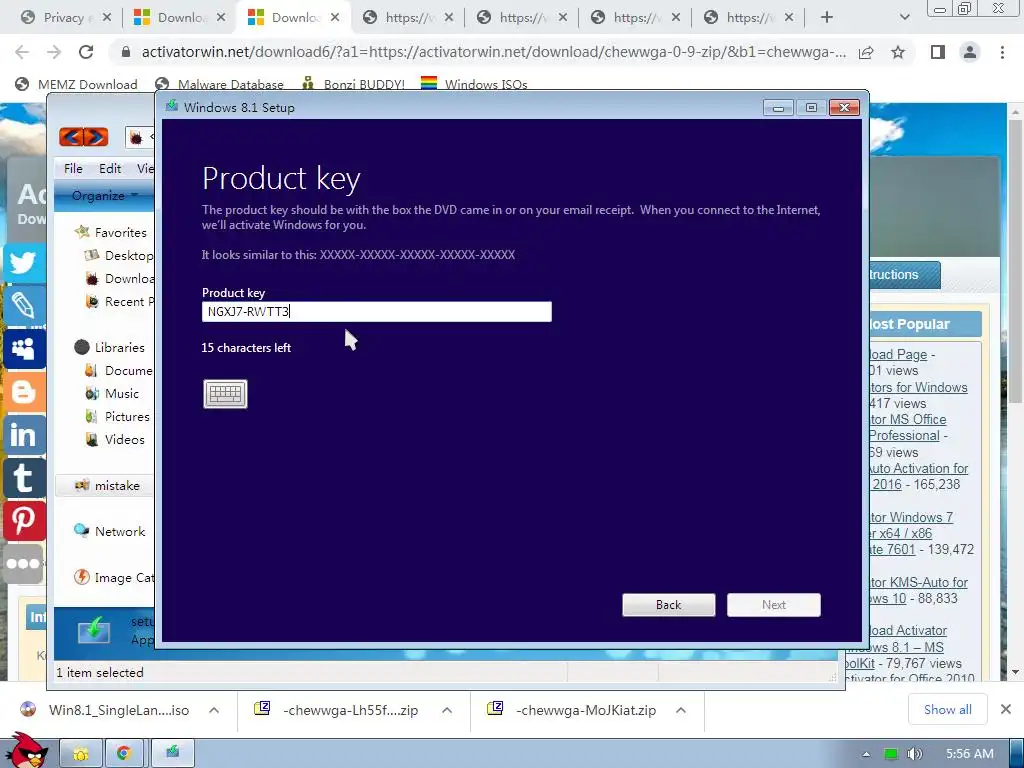The height and width of the screenshot is (768, 1024).
Task: Click the disabled Next button
Action: 773,605
